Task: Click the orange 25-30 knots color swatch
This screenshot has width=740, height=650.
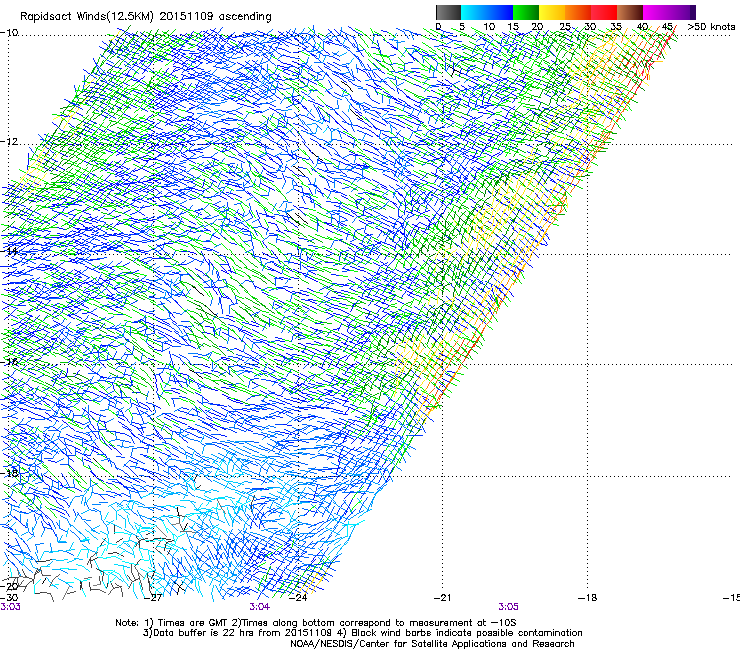Action: [x=578, y=12]
